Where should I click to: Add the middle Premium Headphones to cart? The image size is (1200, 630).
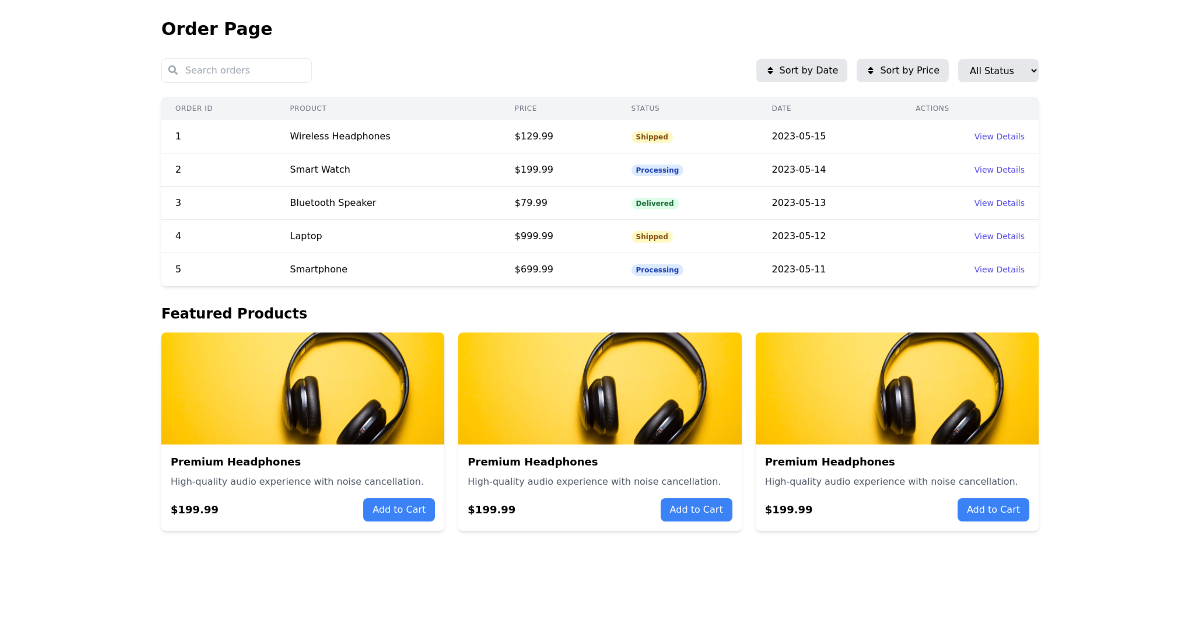(696, 509)
